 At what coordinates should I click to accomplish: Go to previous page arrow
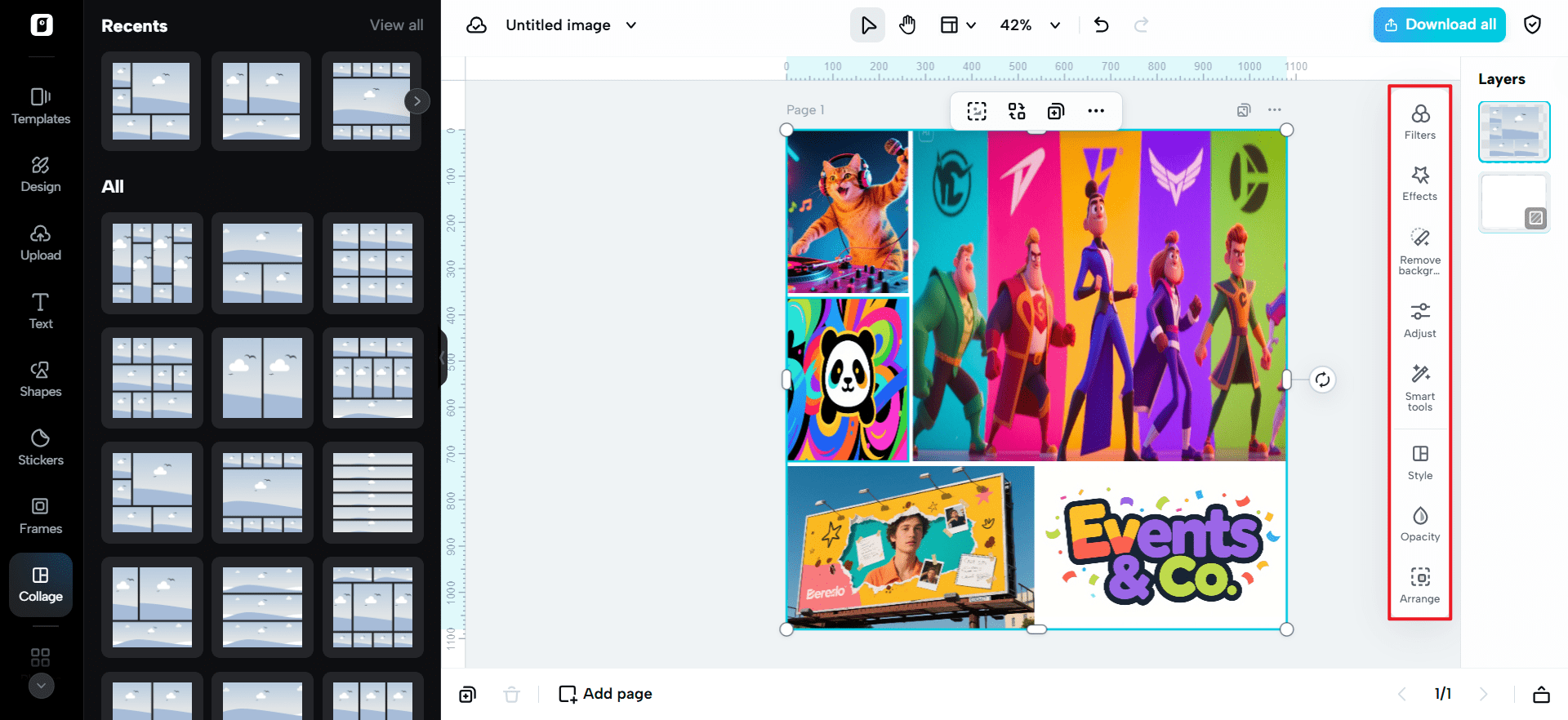pos(1402,694)
